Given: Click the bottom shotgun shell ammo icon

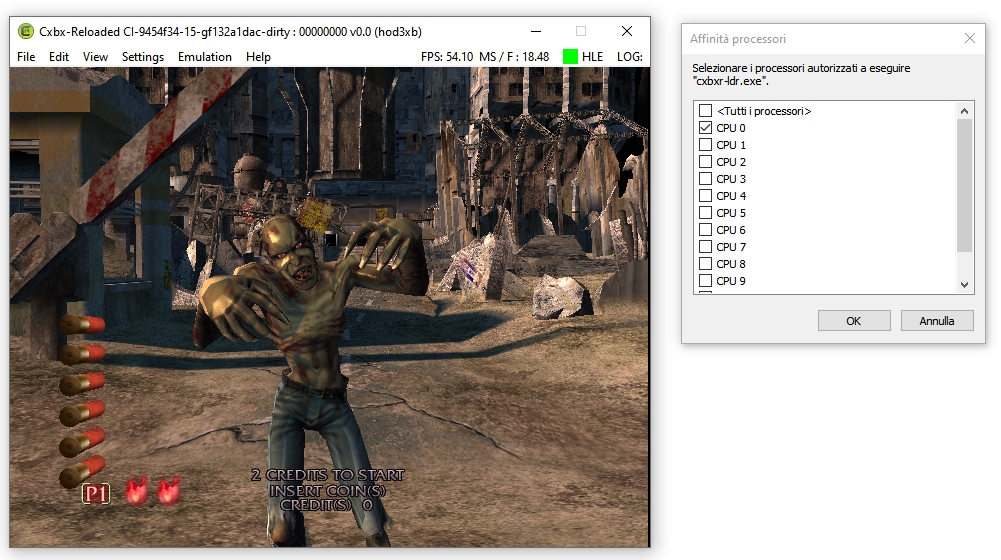Looking at the screenshot, I should click(x=82, y=472).
